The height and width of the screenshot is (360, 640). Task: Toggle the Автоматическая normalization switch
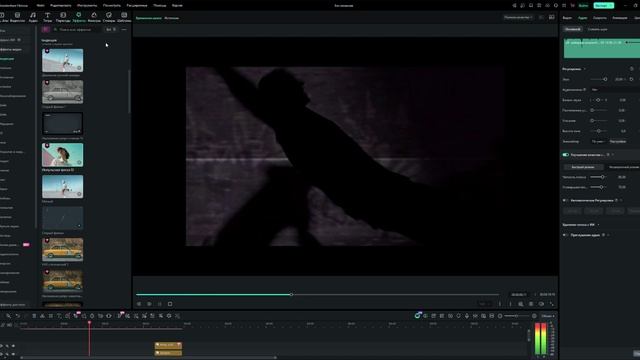click(566, 200)
